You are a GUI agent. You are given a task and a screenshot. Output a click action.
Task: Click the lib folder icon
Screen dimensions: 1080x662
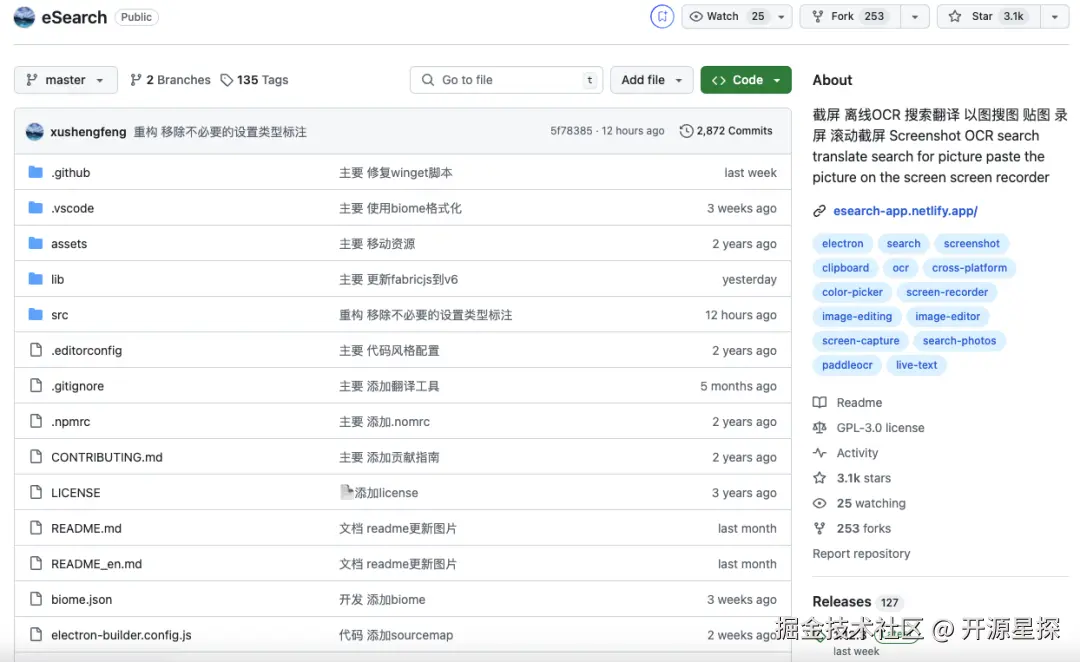(x=36, y=279)
